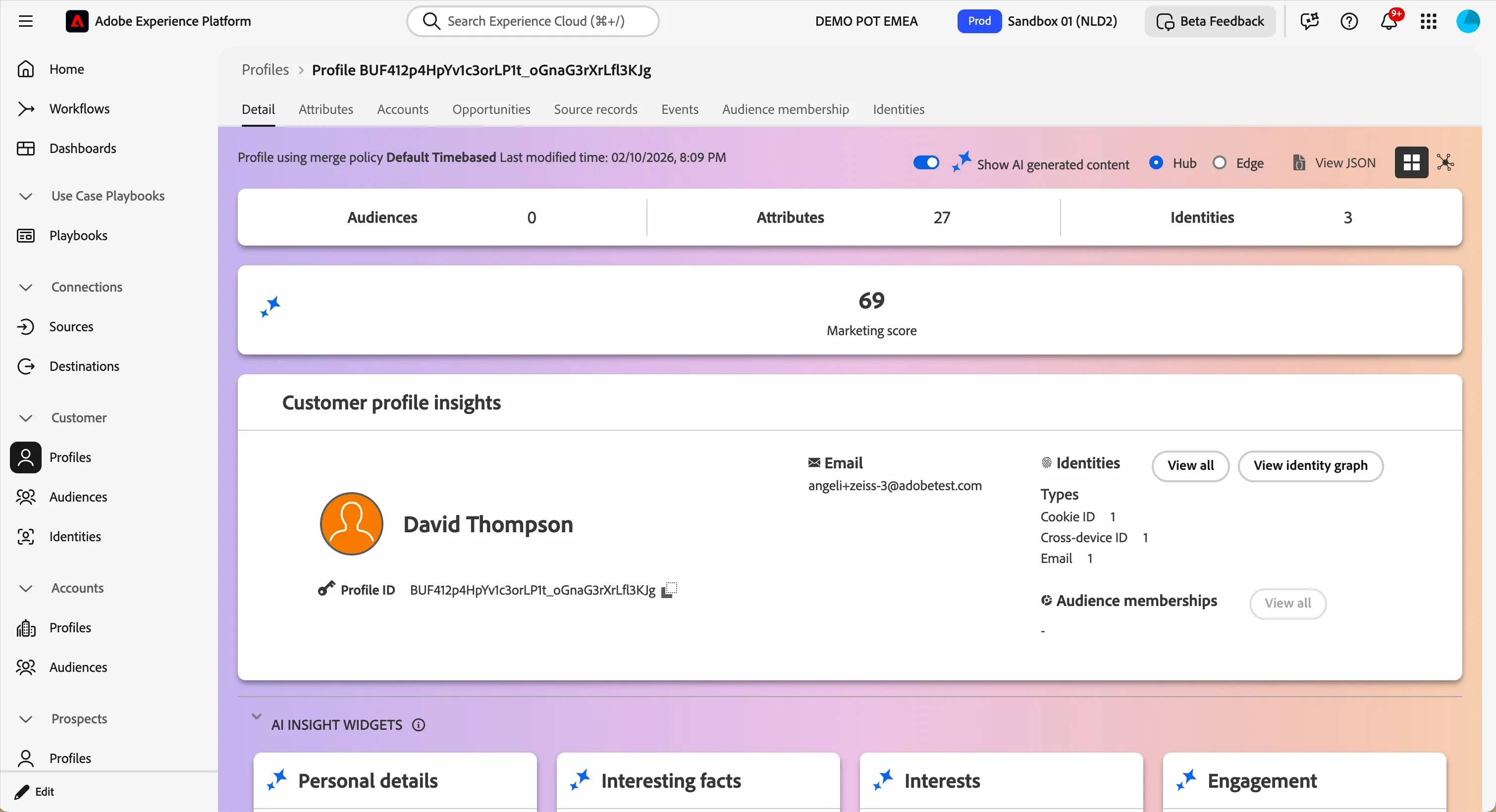The width and height of the screenshot is (1496, 812).
Task: Click the email angeli+zeiss-3@adobetest.com
Action: click(x=895, y=486)
